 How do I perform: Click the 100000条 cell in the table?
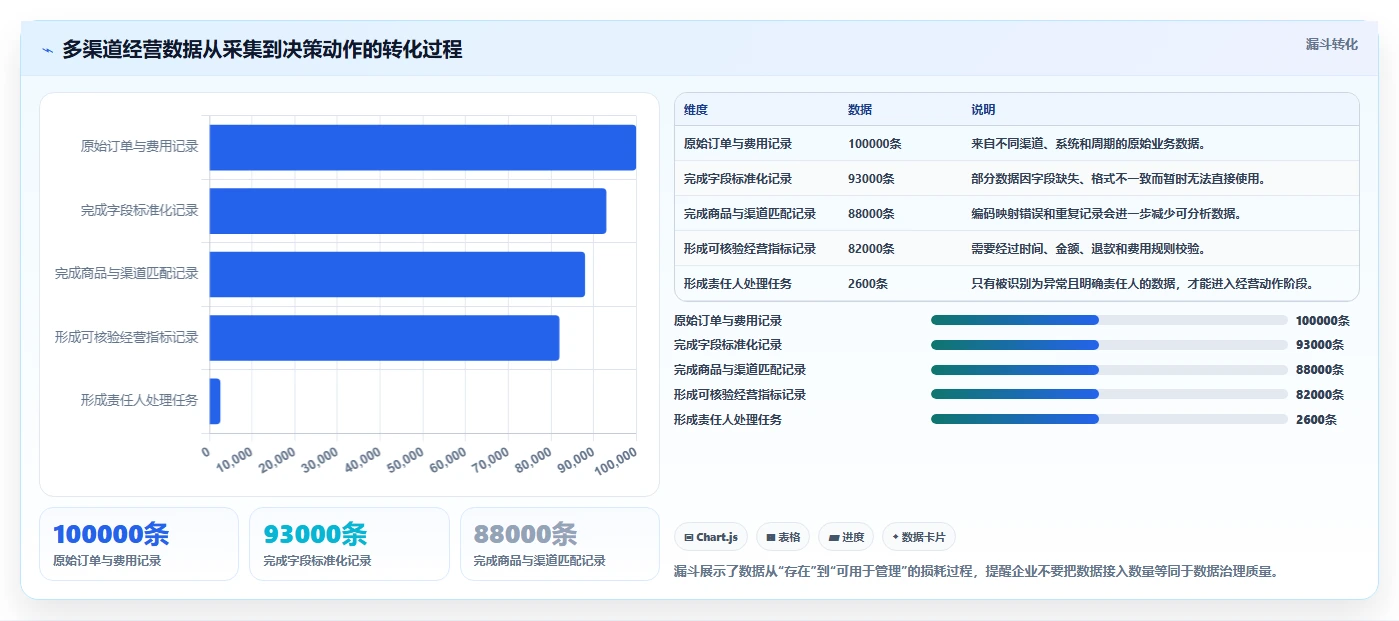pyautogui.click(x=875, y=144)
